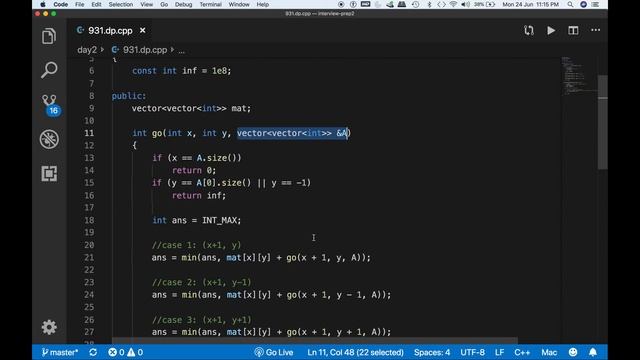Close the 931.dp.cpp tab
This screenshot has width=640, height=360.
pos(142,30)
